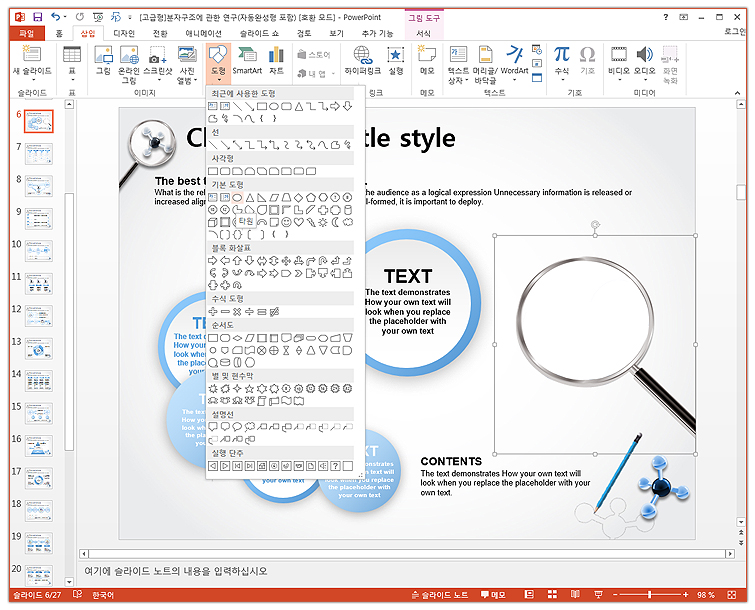The height and width of the screenshot is (610, 755).
Task: Select the help question-mark action button
Action: click(x=335, y=466)
